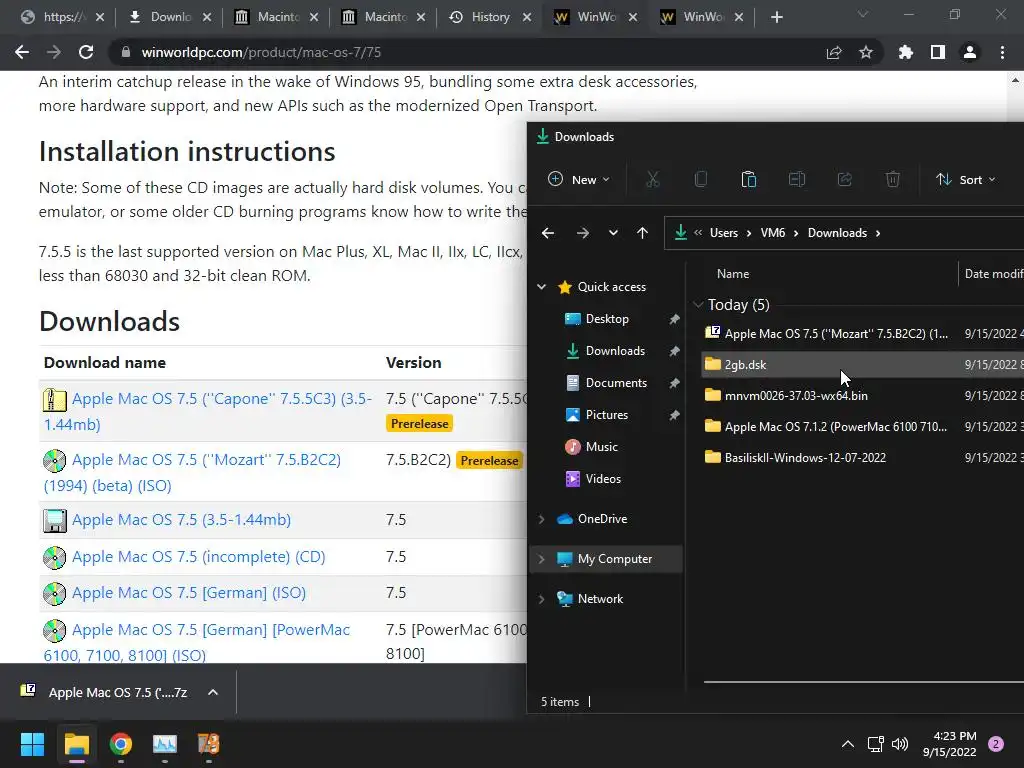Go up one folder in Explorer
The width and height of the screenshot is (1024, 768).
coord(643,233)
